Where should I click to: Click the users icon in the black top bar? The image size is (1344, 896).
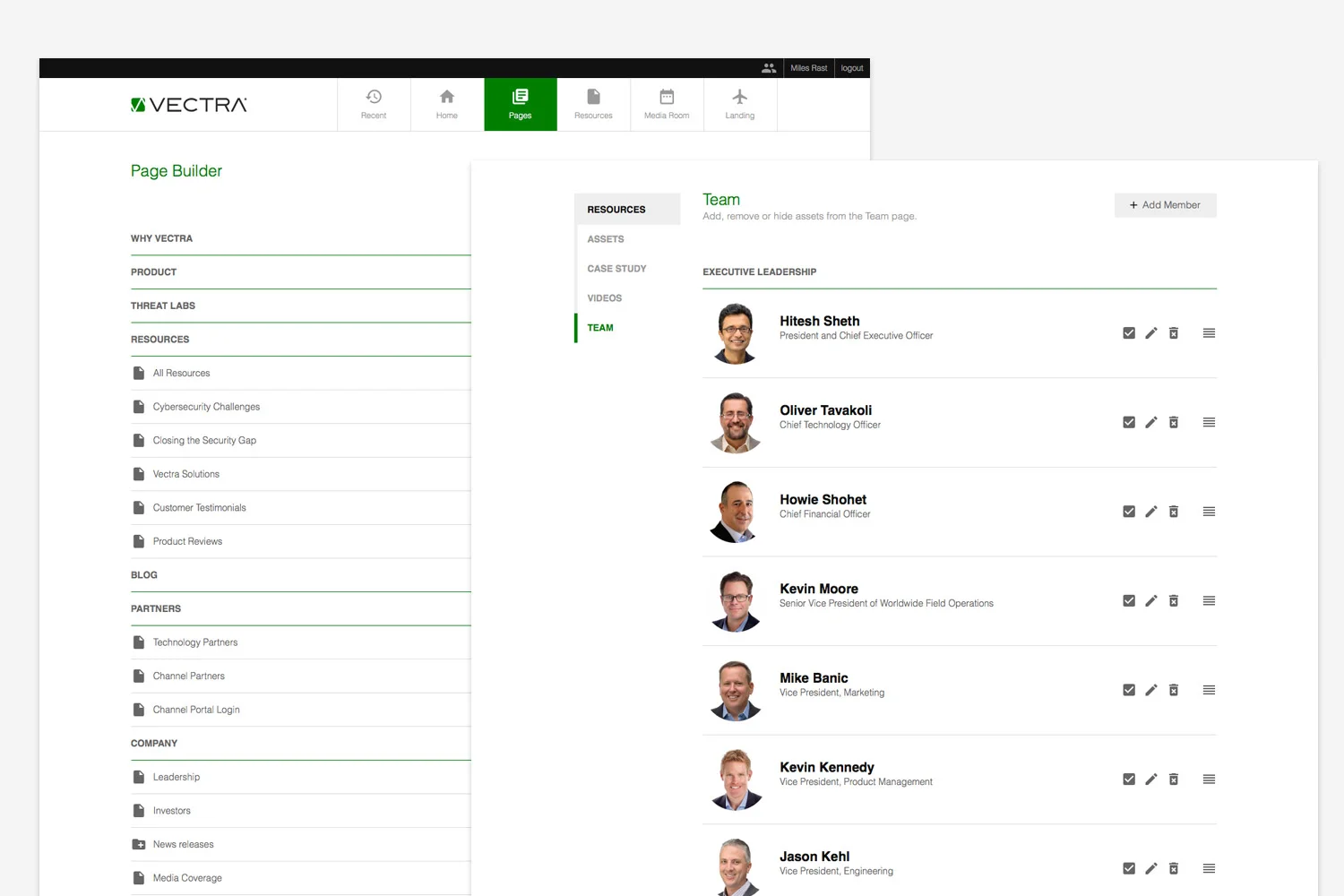769,68
